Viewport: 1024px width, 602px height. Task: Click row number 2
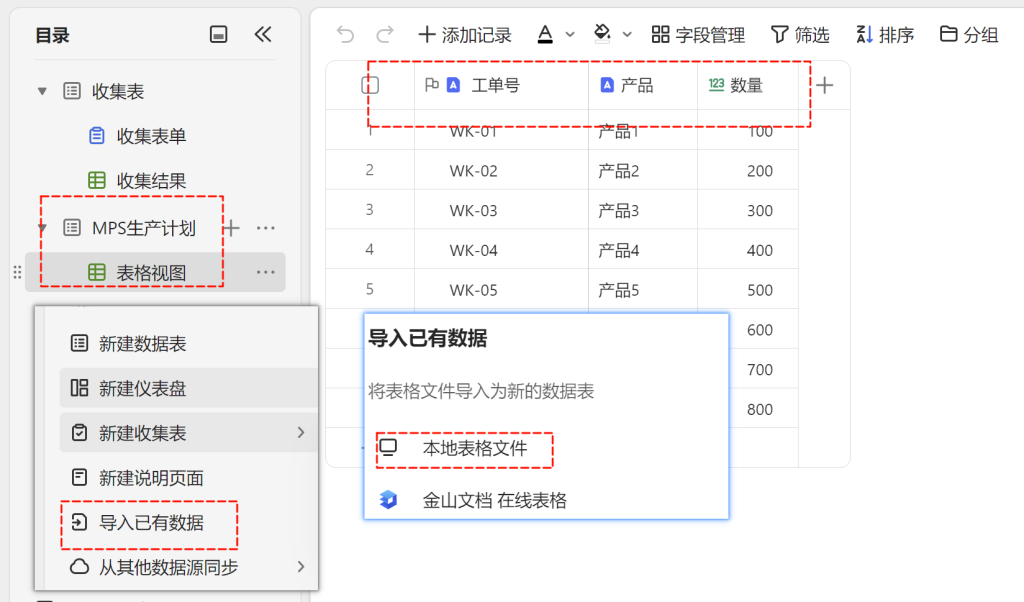370,170
